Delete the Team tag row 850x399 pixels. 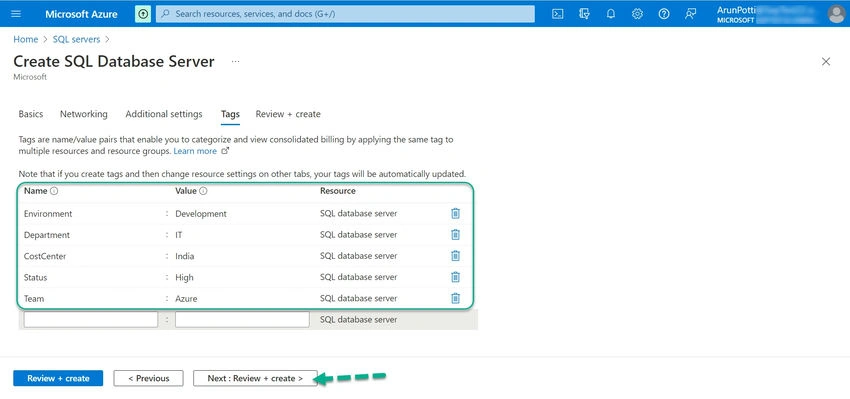[455, 298]
